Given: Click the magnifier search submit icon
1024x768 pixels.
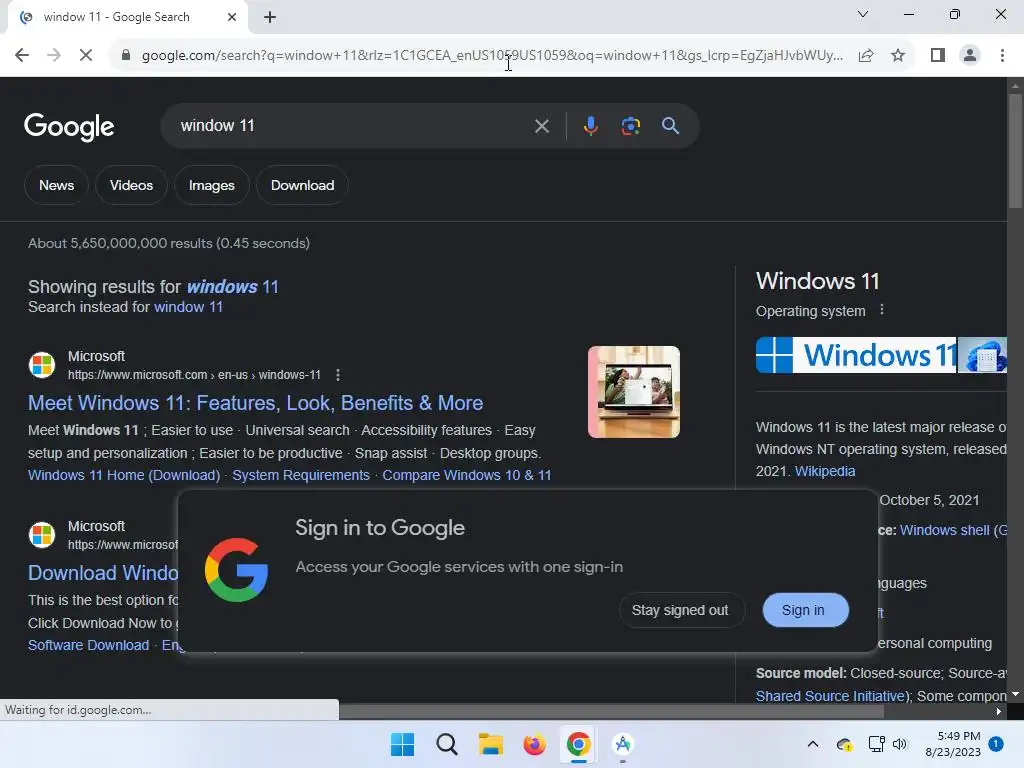Looking at the screenshot, I should 670,126.
